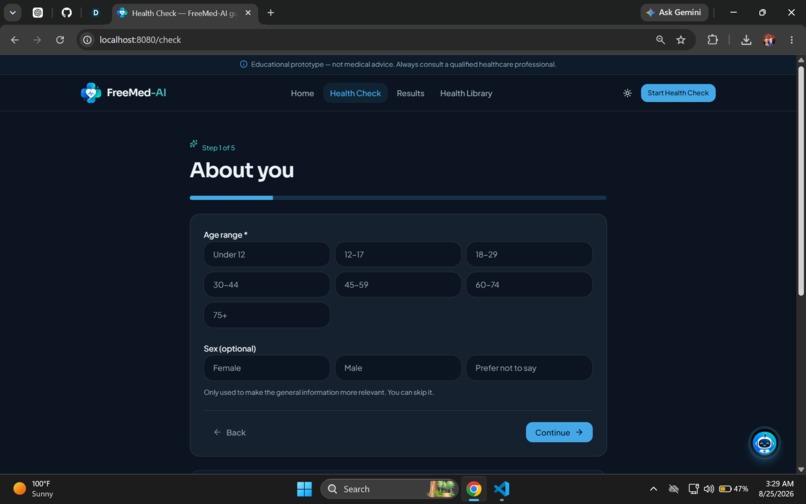Reload the page with refresh icon

pos(60,40)
